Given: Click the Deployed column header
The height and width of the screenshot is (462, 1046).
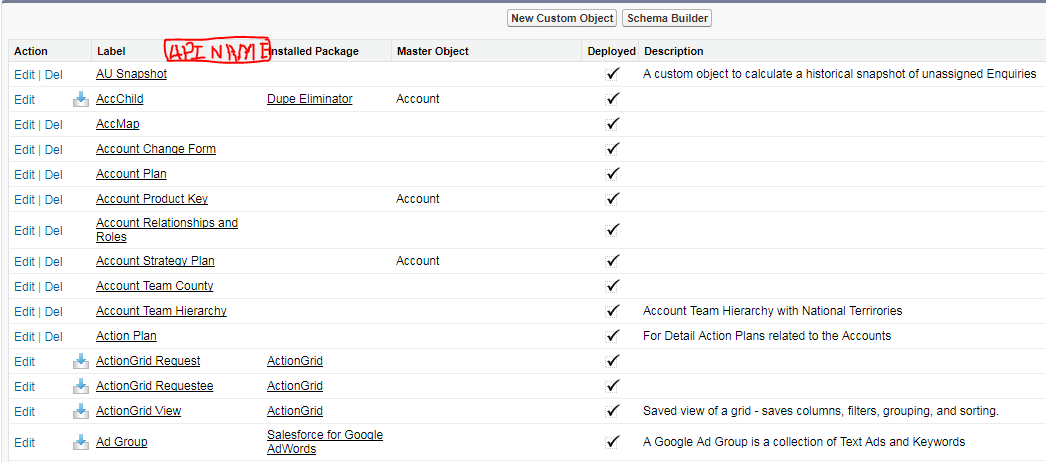Looking at the screenshot, I should coord(611,51).
